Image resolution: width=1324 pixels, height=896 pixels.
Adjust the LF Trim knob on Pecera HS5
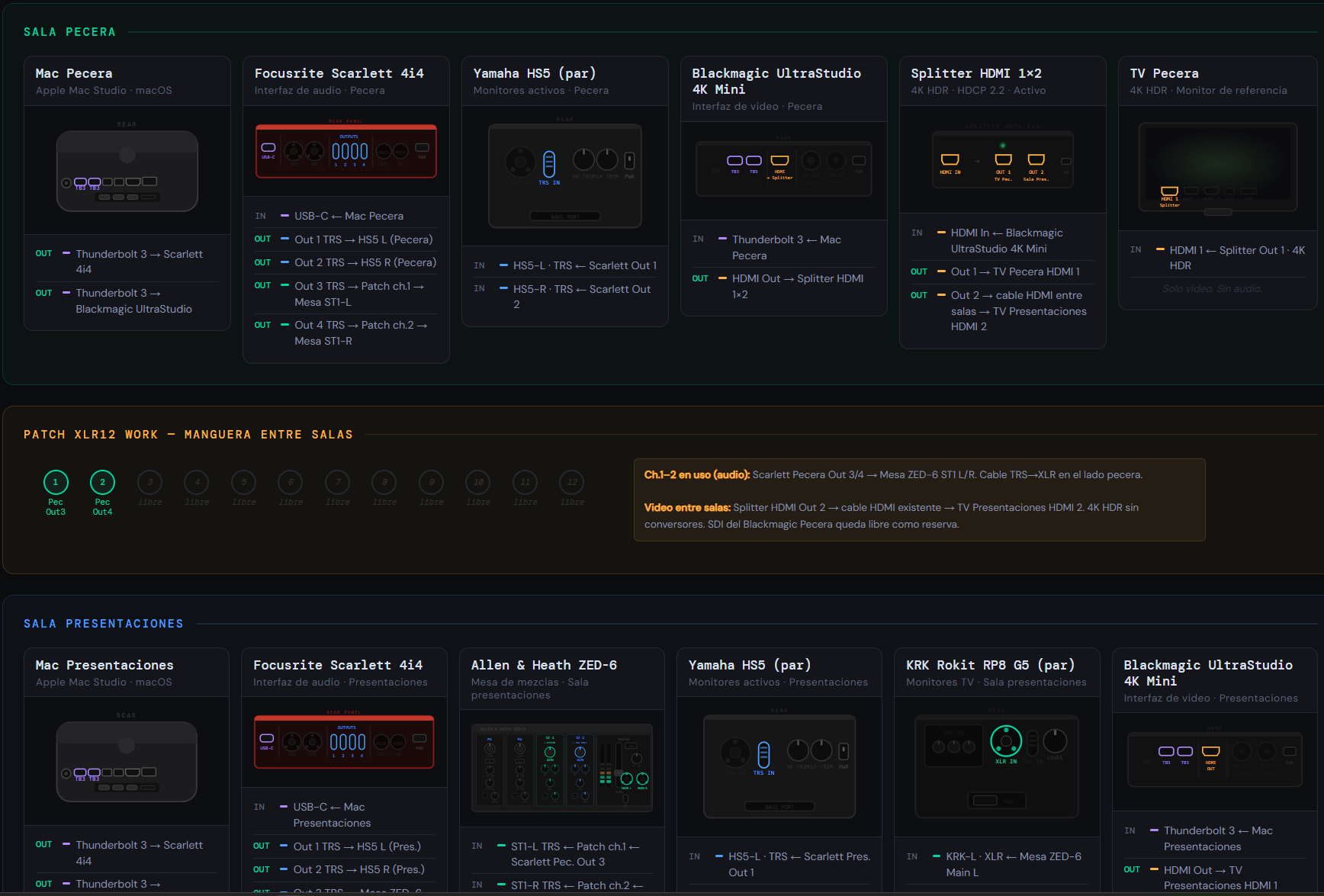(607, 159)
